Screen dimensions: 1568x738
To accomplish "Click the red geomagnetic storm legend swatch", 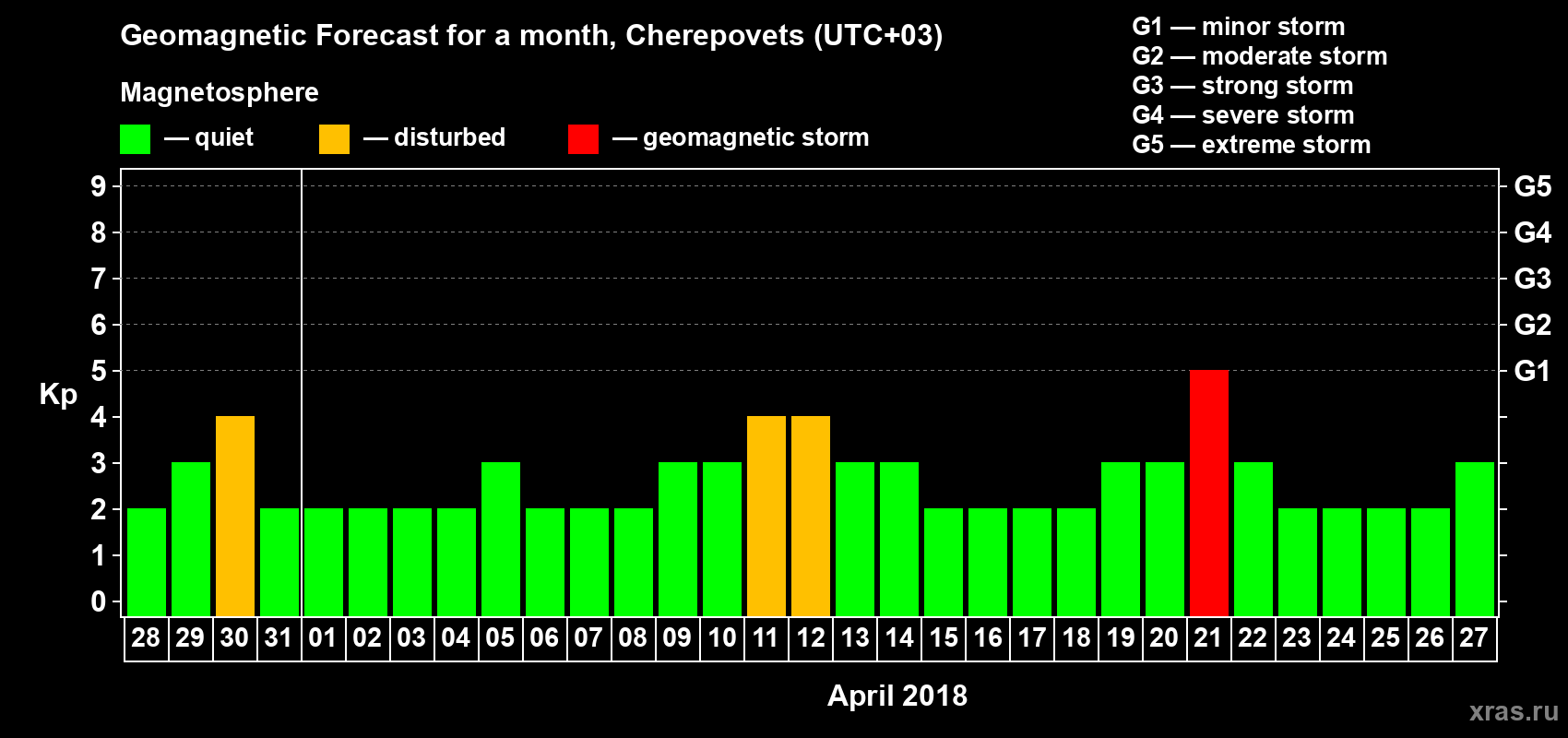I will [583, 139].
